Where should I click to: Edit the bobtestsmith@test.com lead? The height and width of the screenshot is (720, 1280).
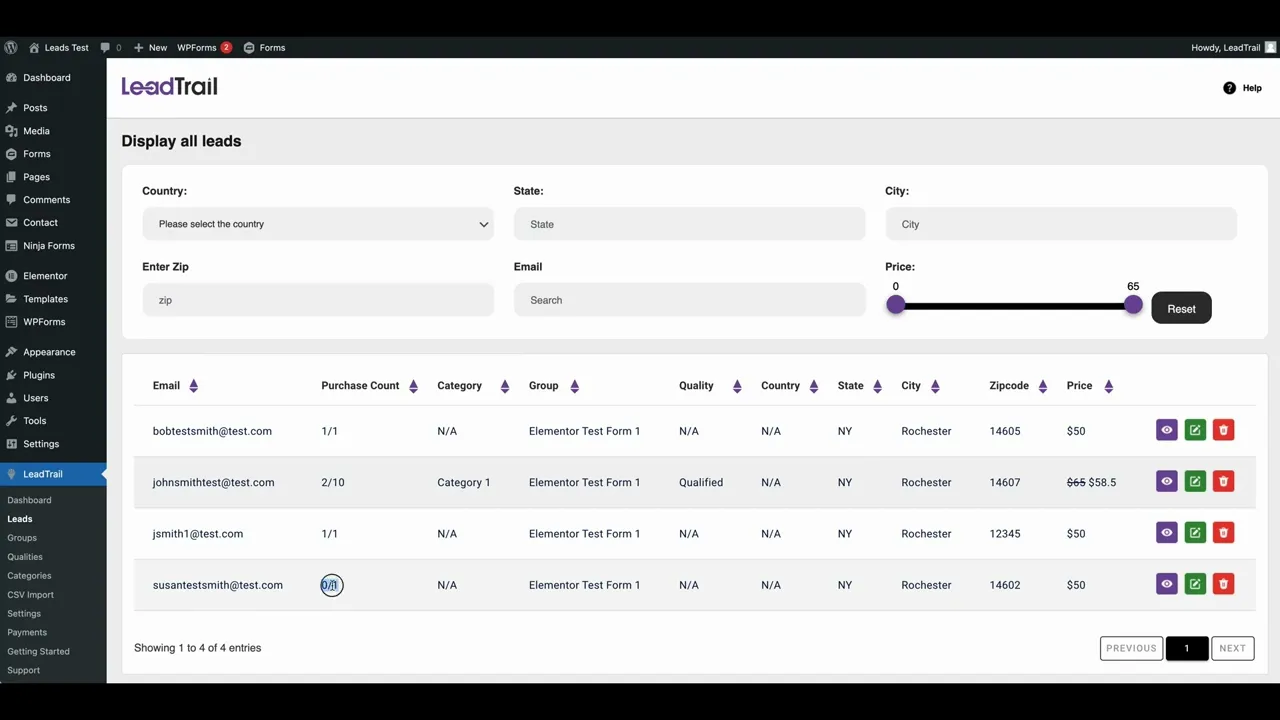click(1195, 430)
